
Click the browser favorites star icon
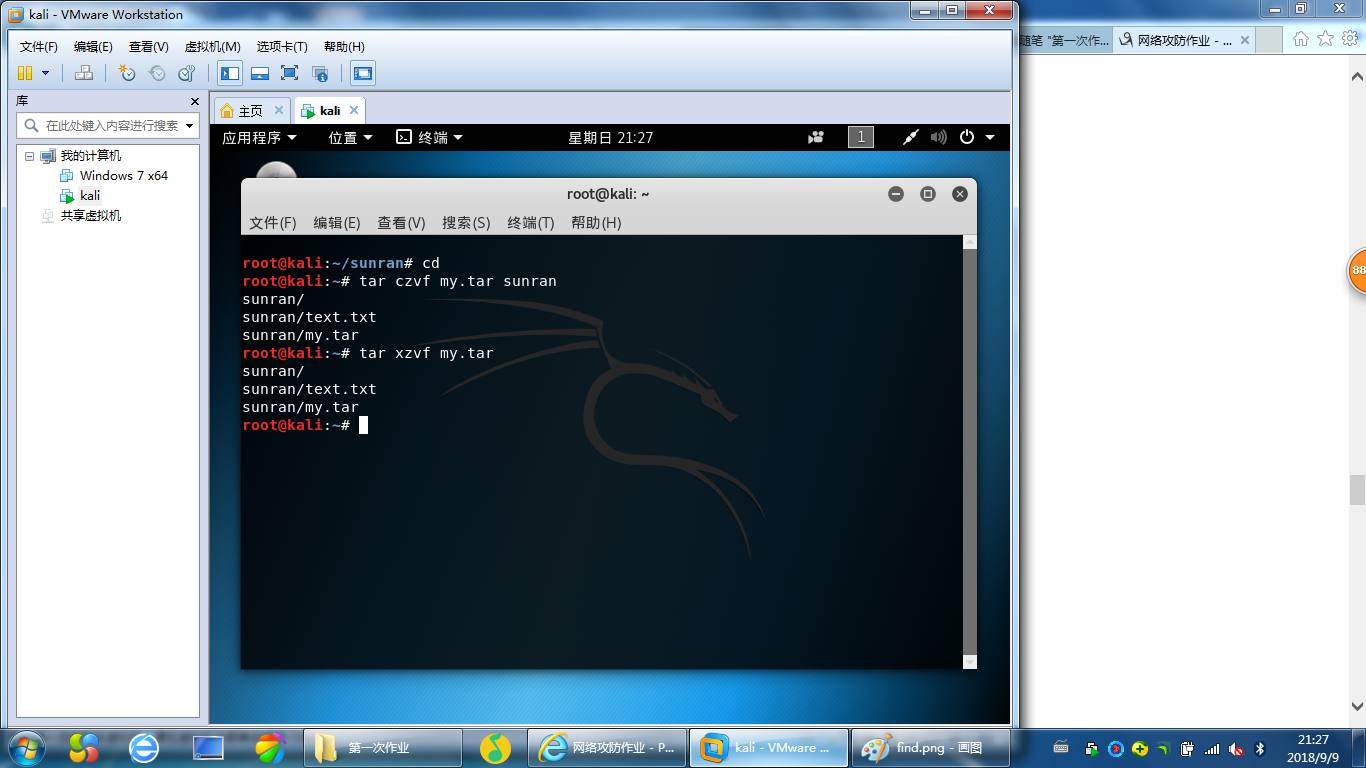pos(1325,38)
